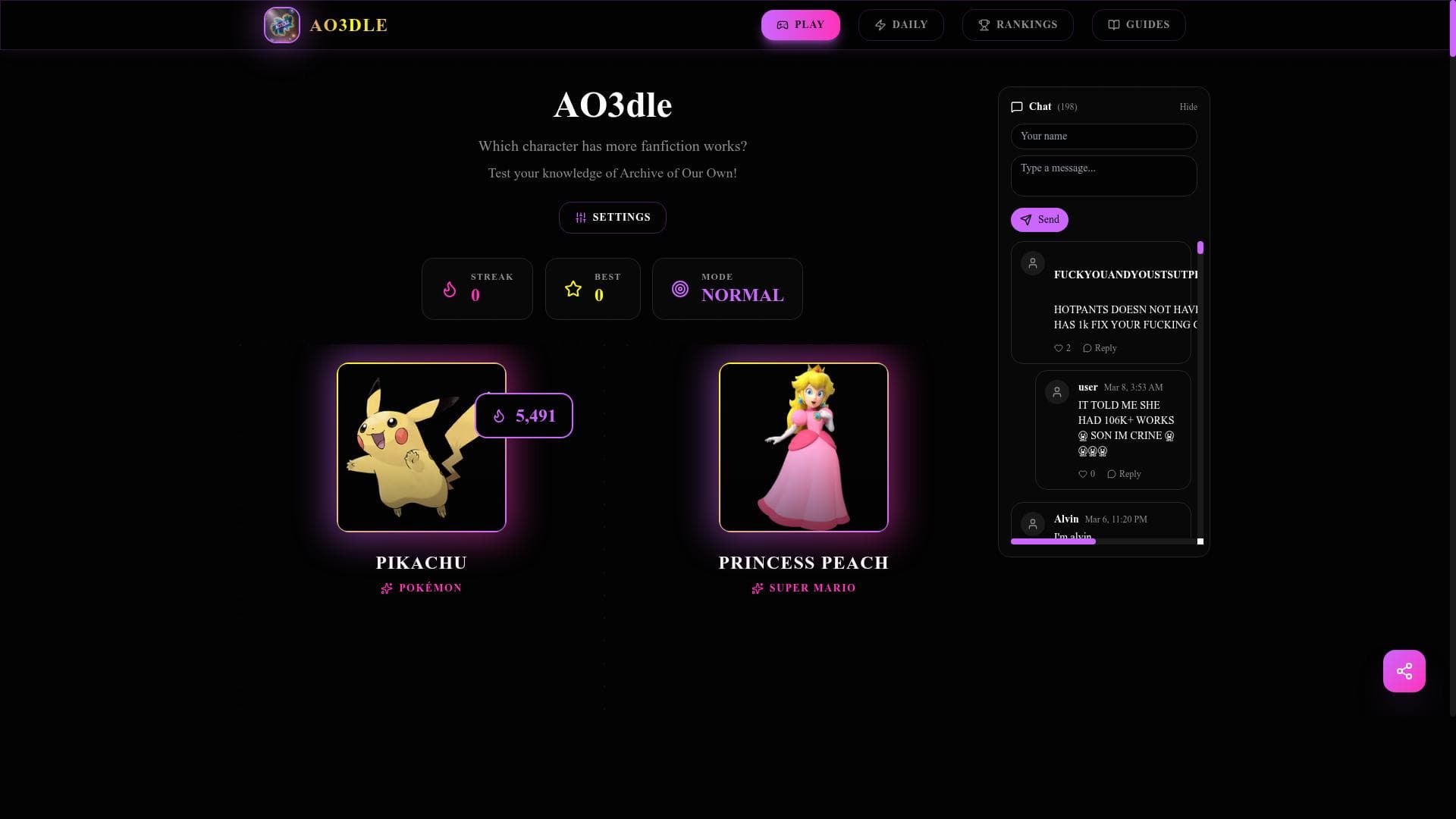Image resolution: width=1456 pixels, height=819 pixels.
Task: Click the AO3dle logo icon
Action: pyautogui.click(x=282, y=25)
